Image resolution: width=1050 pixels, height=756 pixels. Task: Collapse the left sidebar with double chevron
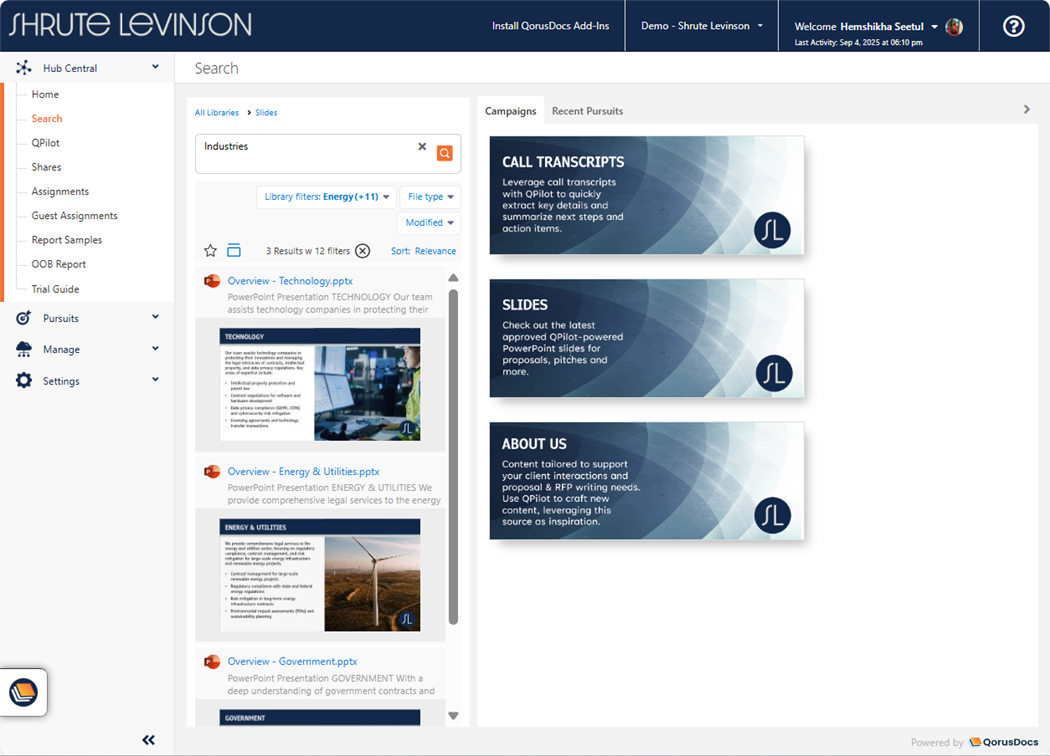point(148,740)
